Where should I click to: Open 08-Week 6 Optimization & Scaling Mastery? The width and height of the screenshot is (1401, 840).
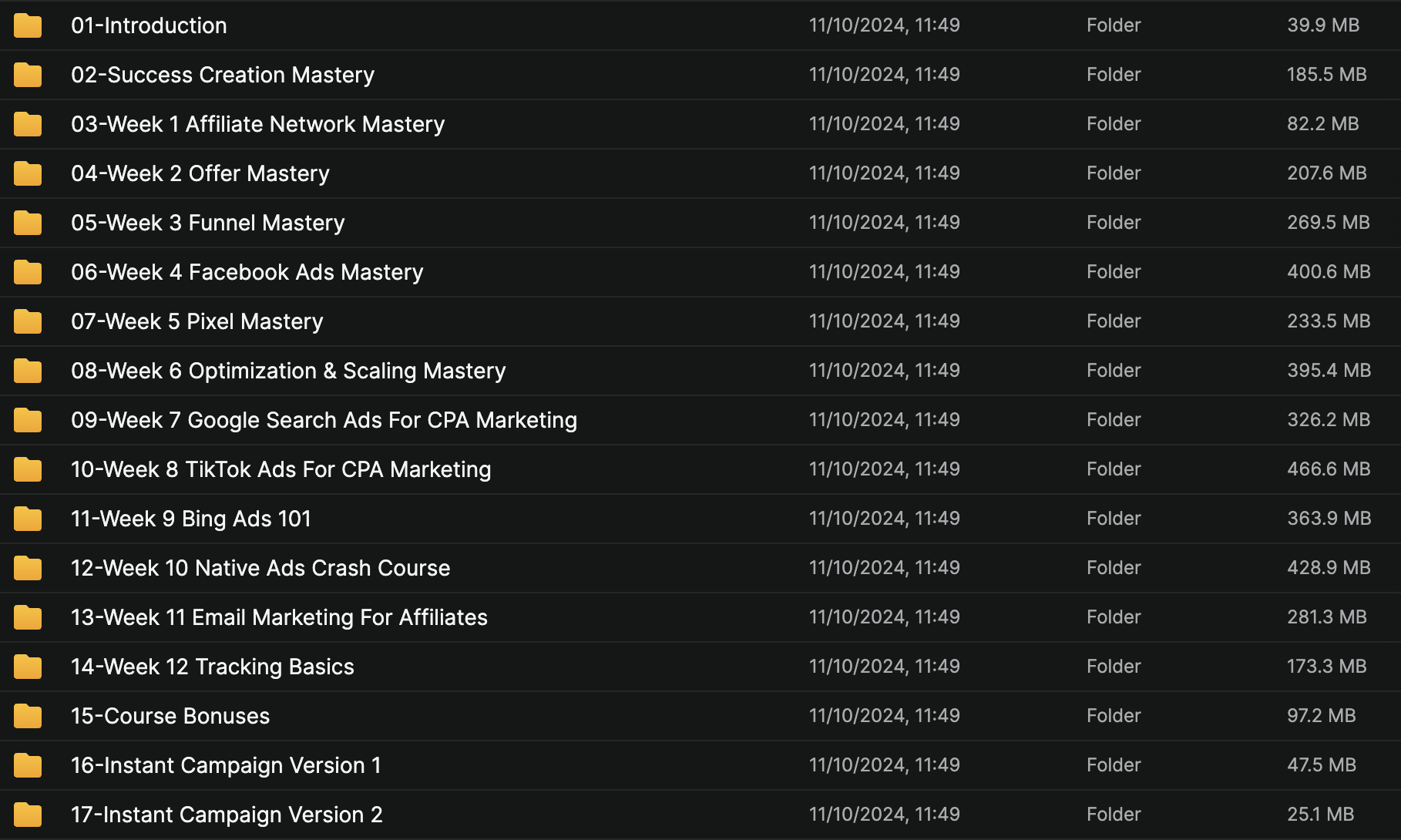(x=288, y=371)
